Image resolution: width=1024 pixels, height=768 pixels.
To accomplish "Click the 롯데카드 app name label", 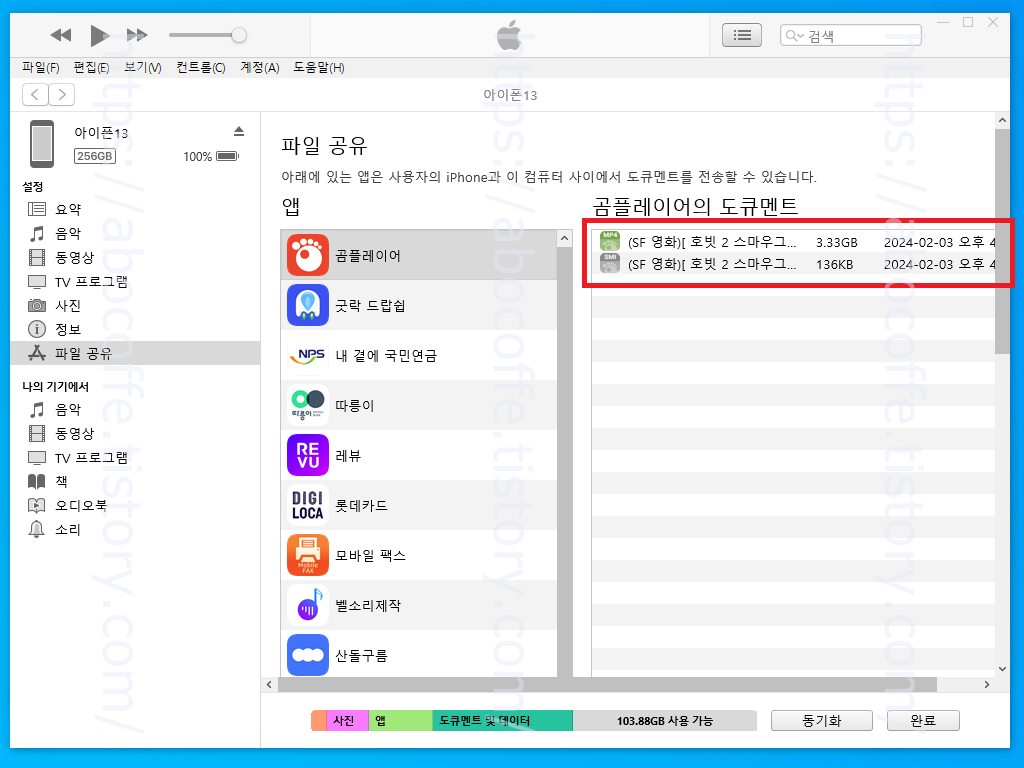I will point(361,506).
